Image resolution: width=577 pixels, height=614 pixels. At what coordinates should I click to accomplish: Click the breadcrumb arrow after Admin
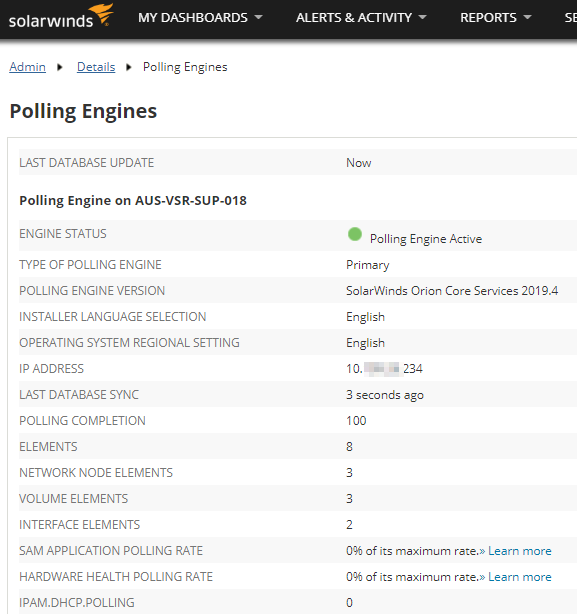60,67
